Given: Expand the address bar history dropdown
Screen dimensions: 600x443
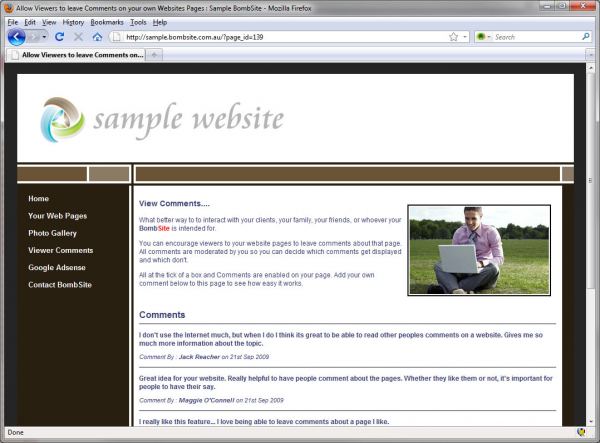Looking at the screenshot, I should point(465,36).
